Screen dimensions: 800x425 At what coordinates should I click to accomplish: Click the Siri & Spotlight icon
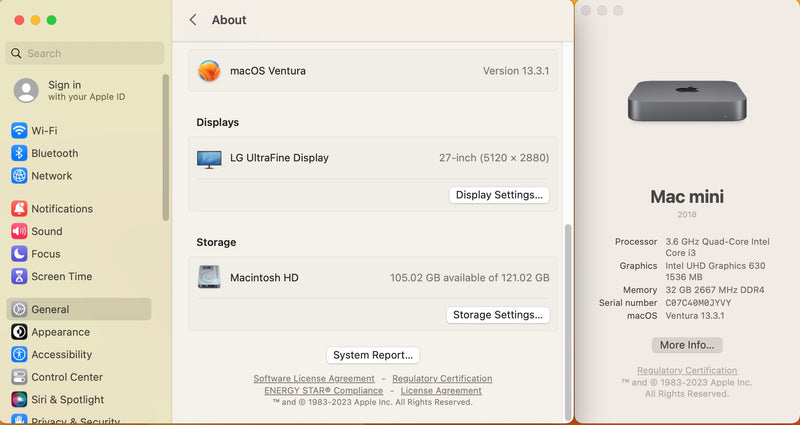19,400
